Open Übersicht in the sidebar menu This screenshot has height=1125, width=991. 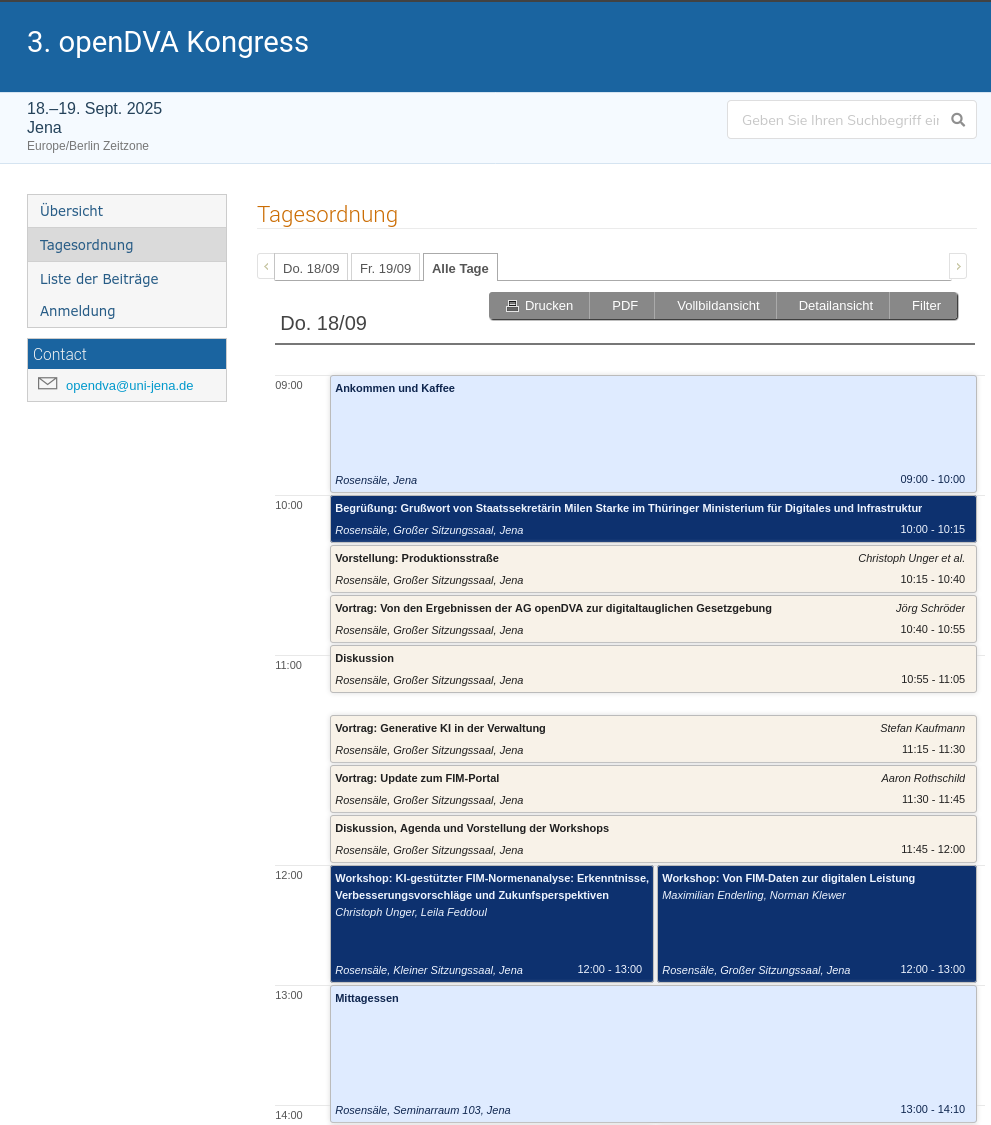(71, 211)
